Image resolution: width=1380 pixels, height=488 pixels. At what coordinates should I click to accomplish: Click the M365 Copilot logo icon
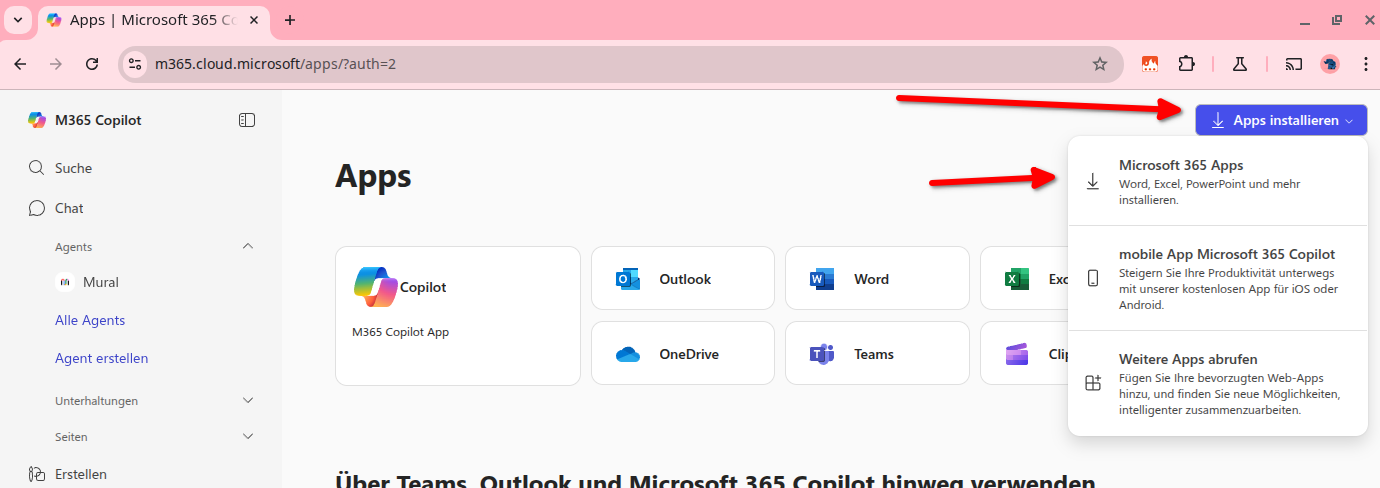tap(37, 120)
